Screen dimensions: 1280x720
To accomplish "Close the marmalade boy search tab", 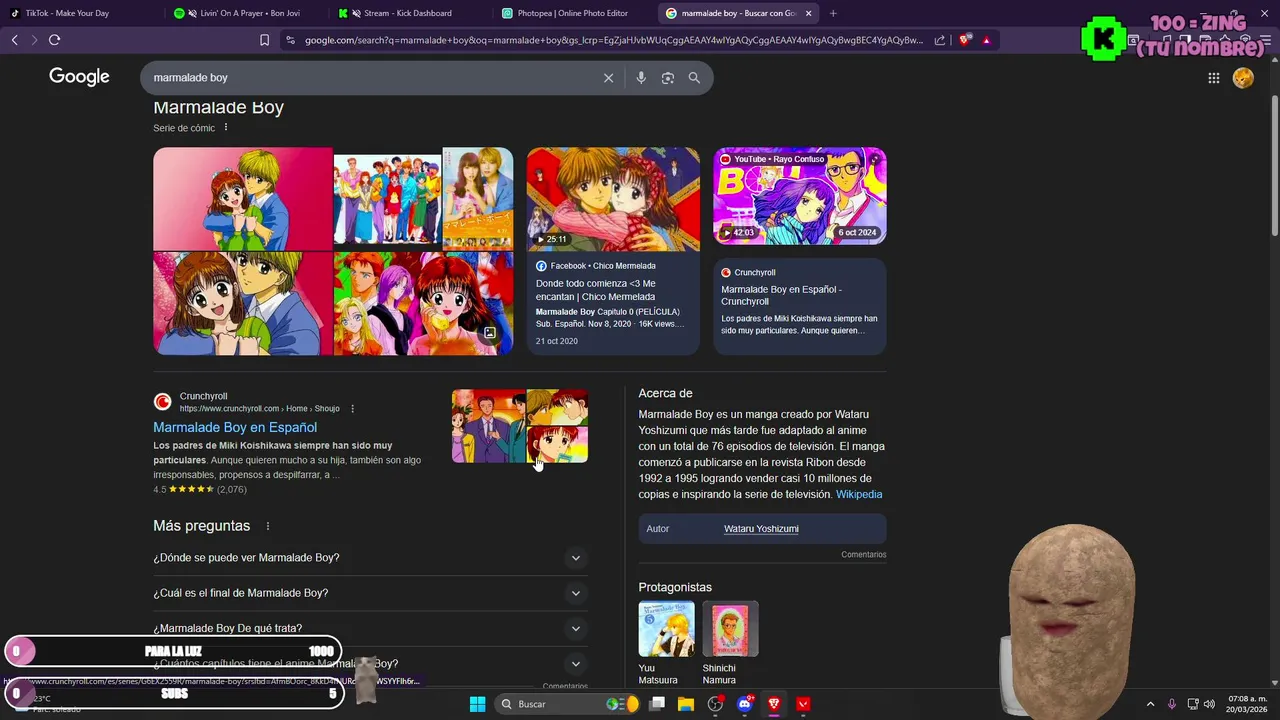I will pos(808,13).
